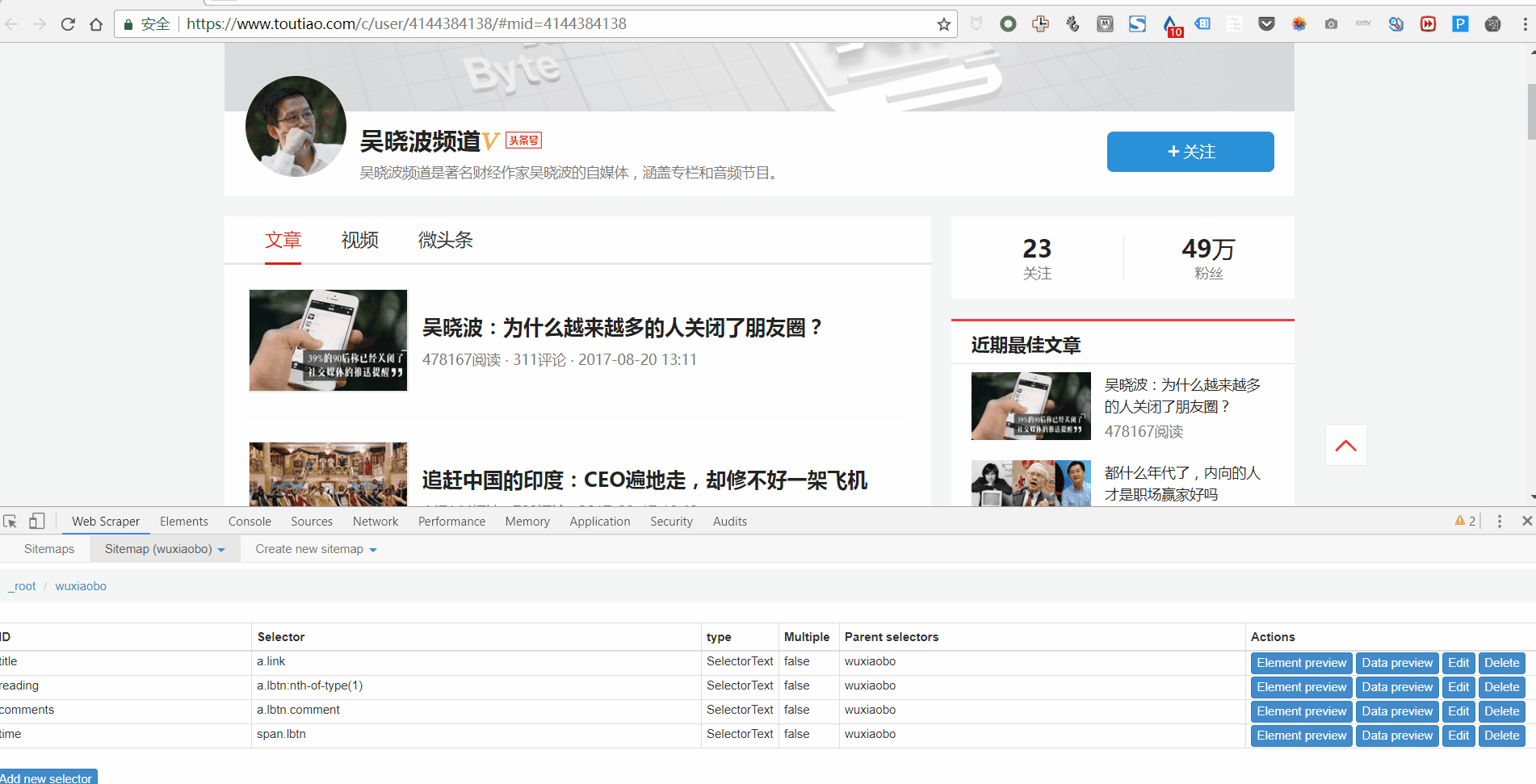The height and width of the screenshot is (784, 1536).
Task: Open the Sitemaps list in Web Scraper
Action: (x=49, y=549)
